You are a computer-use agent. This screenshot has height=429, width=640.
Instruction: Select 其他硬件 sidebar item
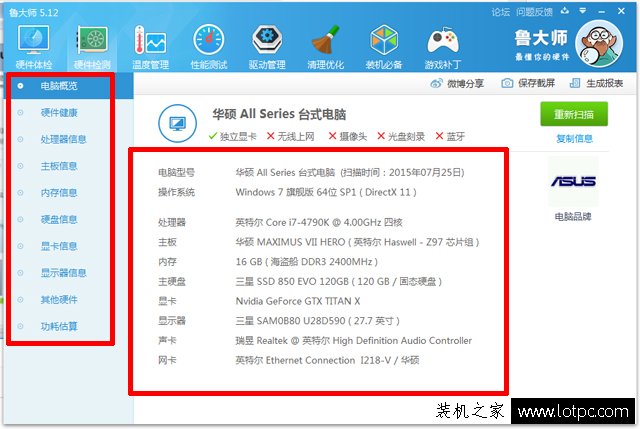(60, 300)
